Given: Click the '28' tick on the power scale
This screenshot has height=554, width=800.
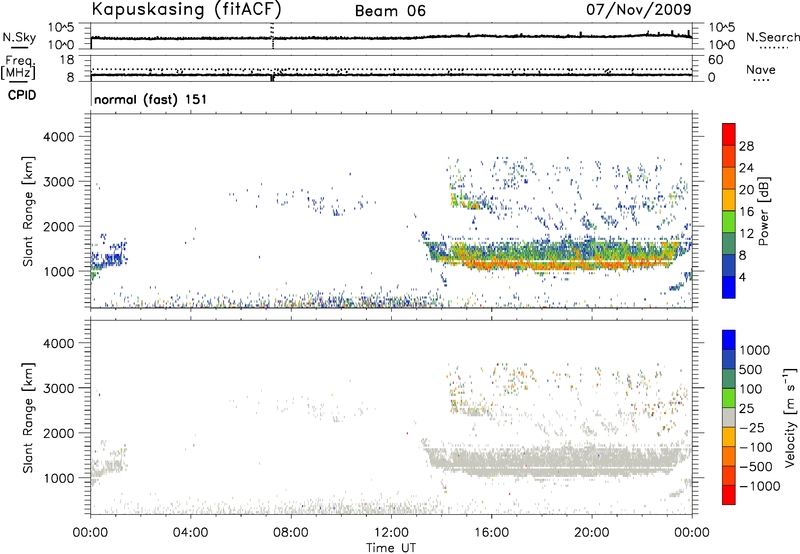Looking at the screenshot, I should [746, 146].
